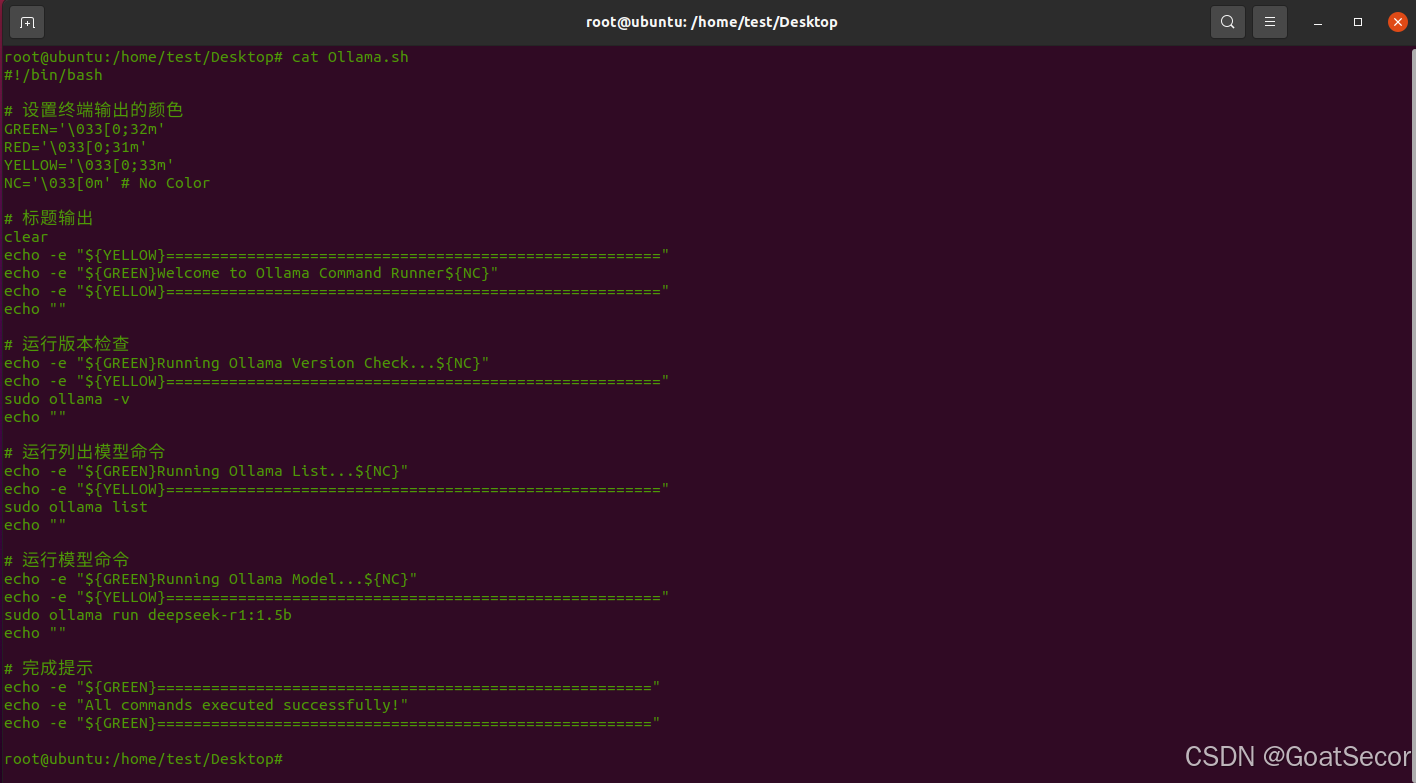Click the YELLOW='\033[0;33m' line
The image size is (1416, 783).
(89, 165)
